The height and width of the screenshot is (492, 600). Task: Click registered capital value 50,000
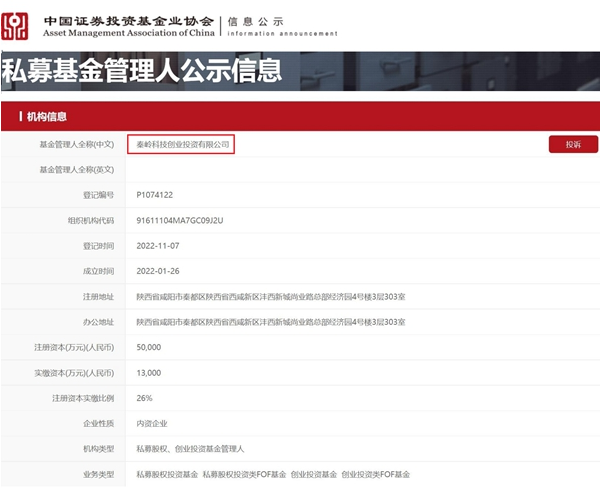point(148,347)
